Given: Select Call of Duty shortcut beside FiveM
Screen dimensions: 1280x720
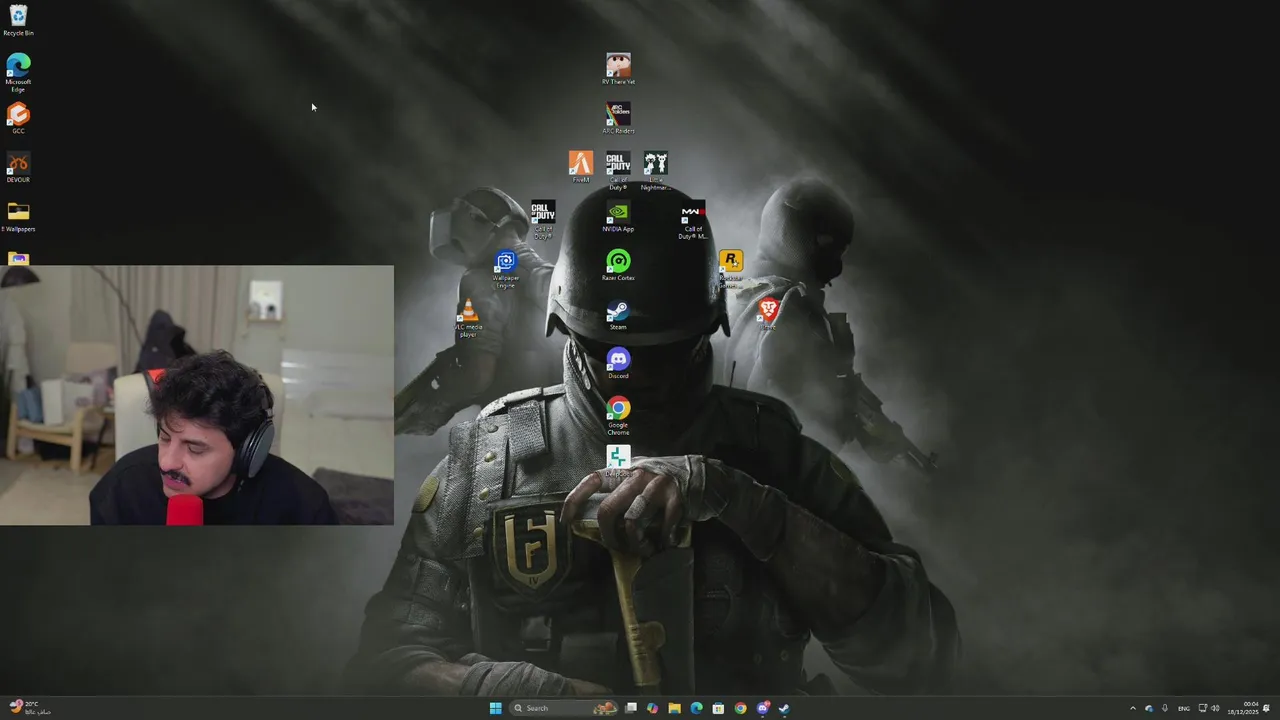Looking at the screenshot, I should [618, 170].
